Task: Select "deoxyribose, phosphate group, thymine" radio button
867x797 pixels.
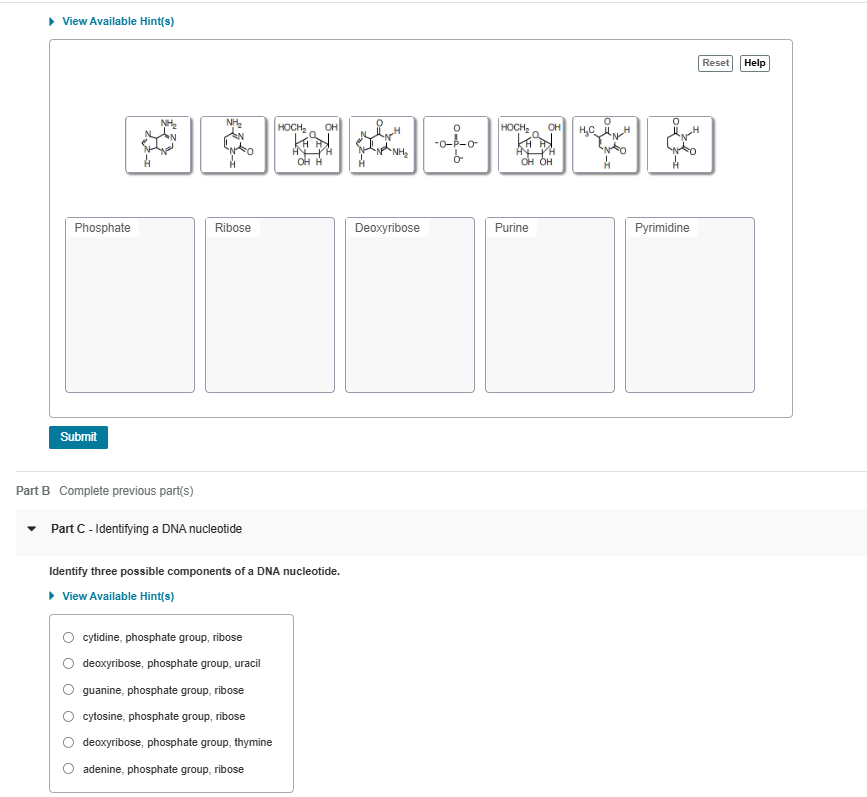Action: pyautogui.click(x=68, y=742)
